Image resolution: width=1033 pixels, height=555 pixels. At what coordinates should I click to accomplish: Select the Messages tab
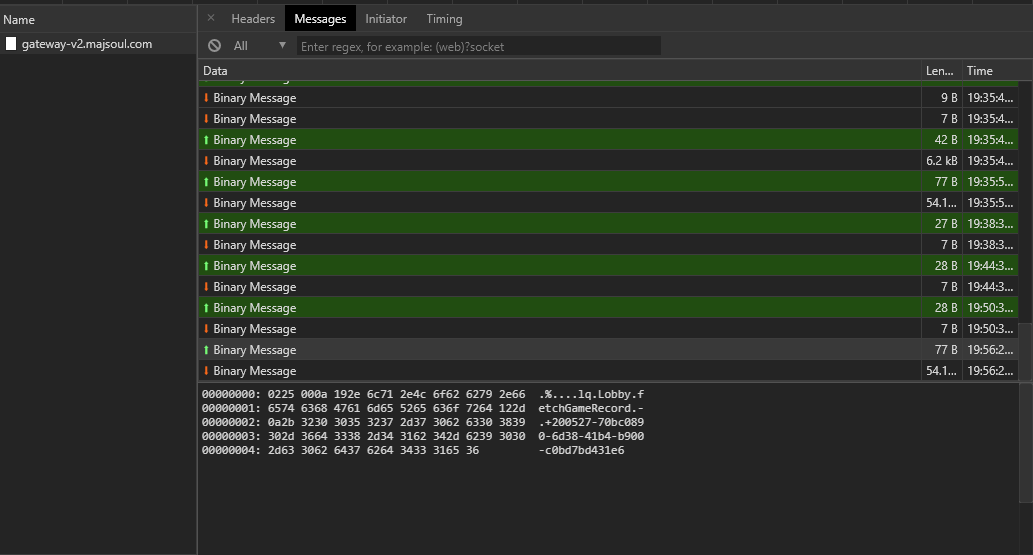click(x=320, y=18)
